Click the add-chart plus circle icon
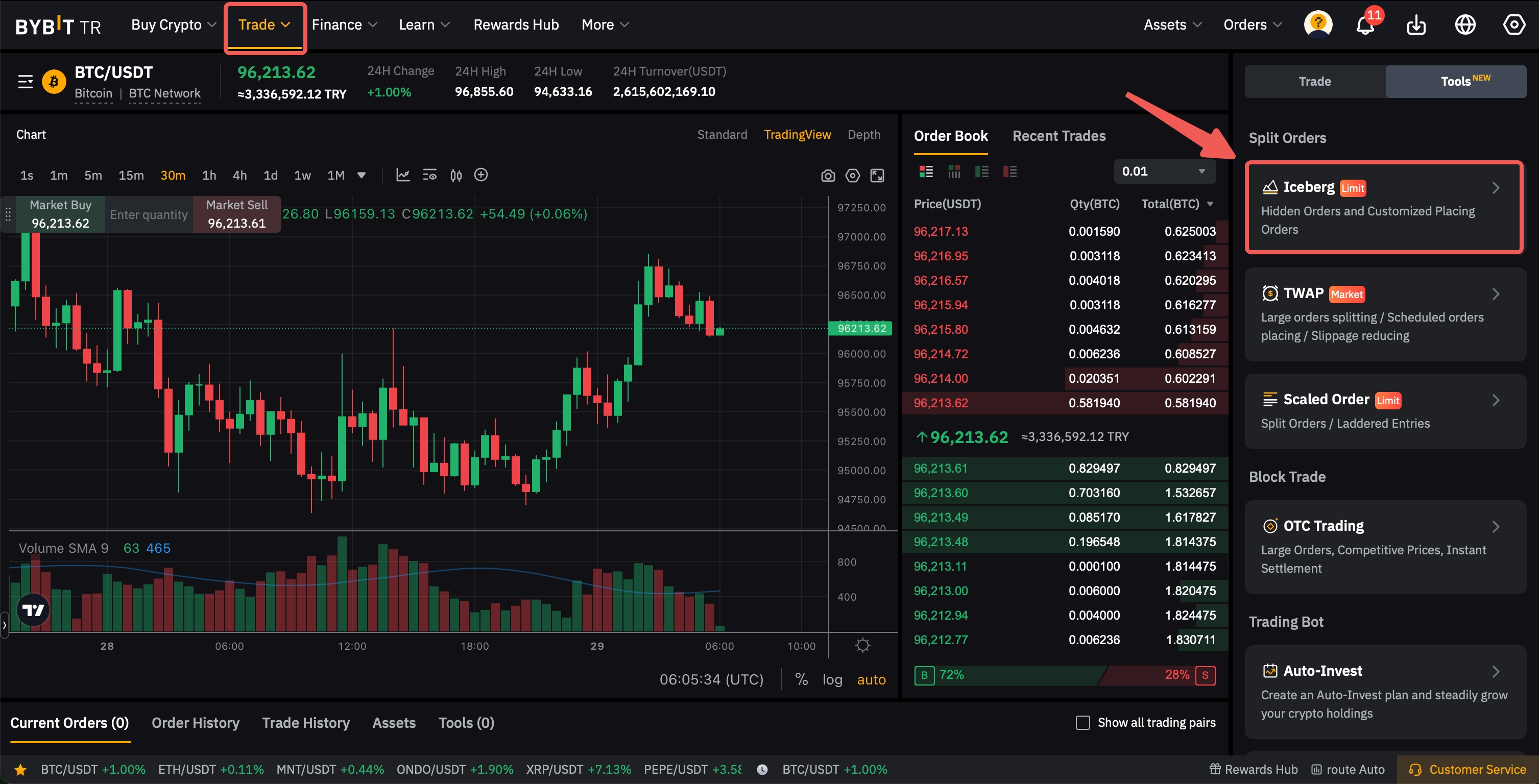The image size is (1539, 784). point(480,175)
